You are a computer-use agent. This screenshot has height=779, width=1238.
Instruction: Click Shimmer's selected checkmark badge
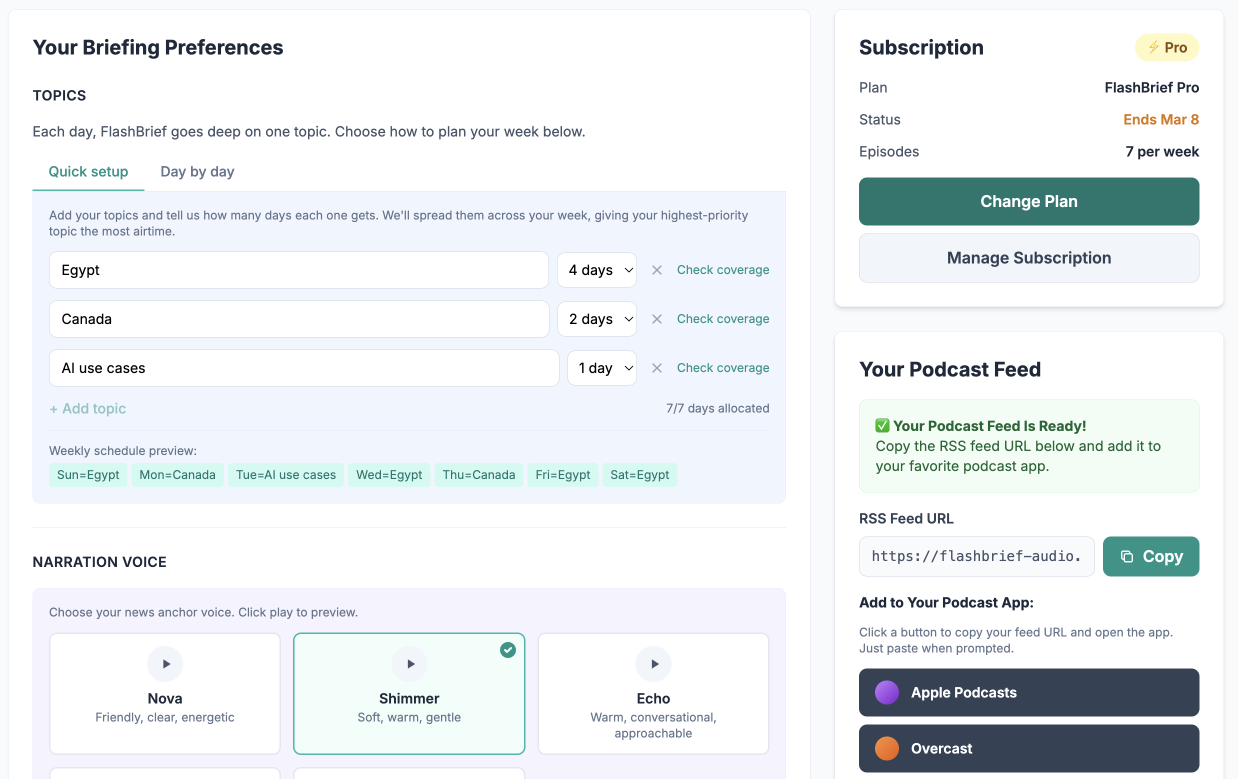point(508,650)
